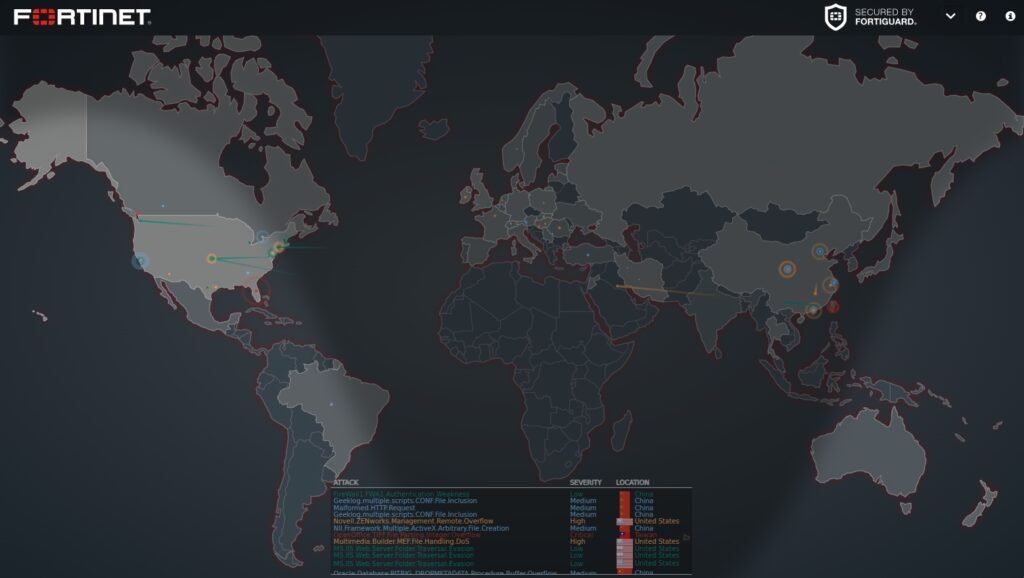This screenshot has width=1024, height=578.
Task: Click the ATTACK column header
Action: click(346, 483)
